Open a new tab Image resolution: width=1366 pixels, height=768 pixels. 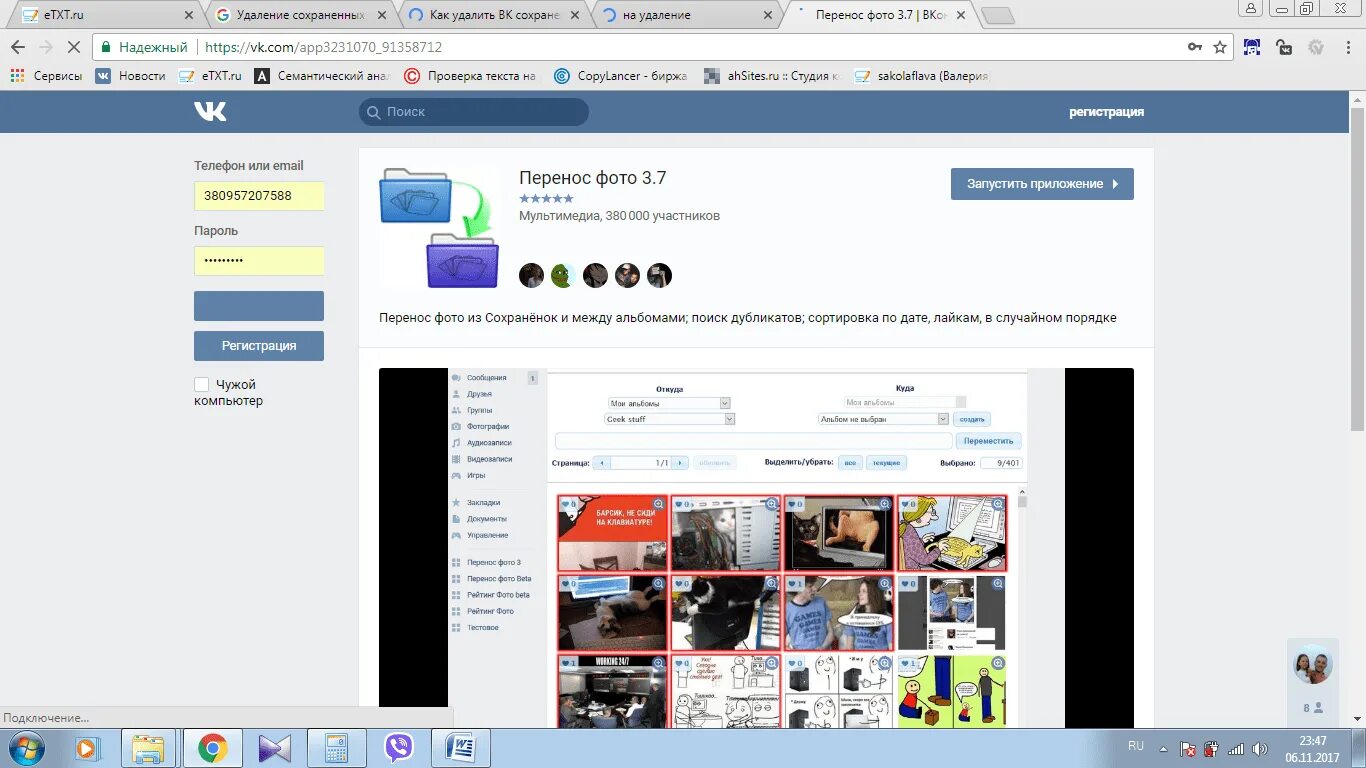(x=998, y=16)
